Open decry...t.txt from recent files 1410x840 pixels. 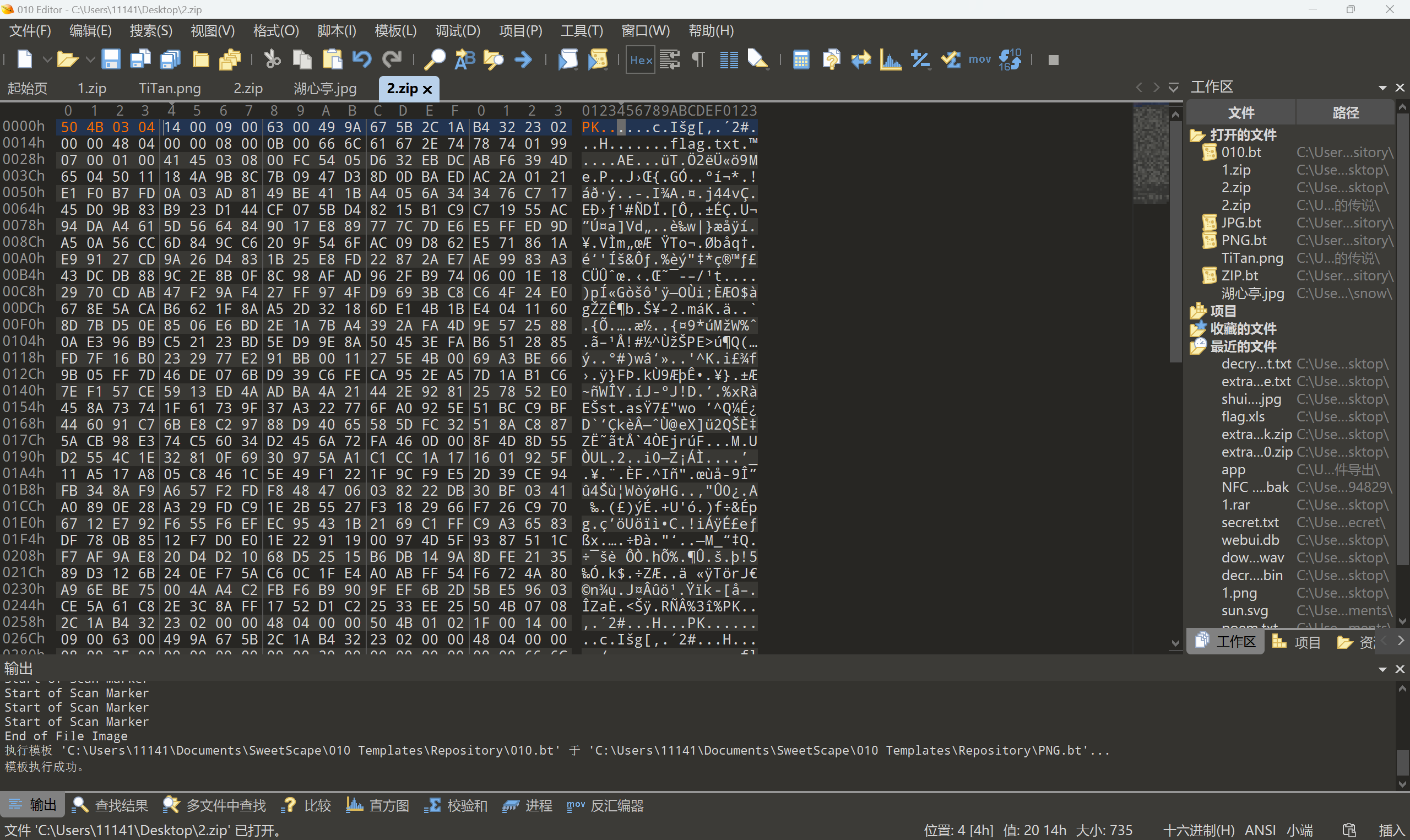(x=1256, y=364)
